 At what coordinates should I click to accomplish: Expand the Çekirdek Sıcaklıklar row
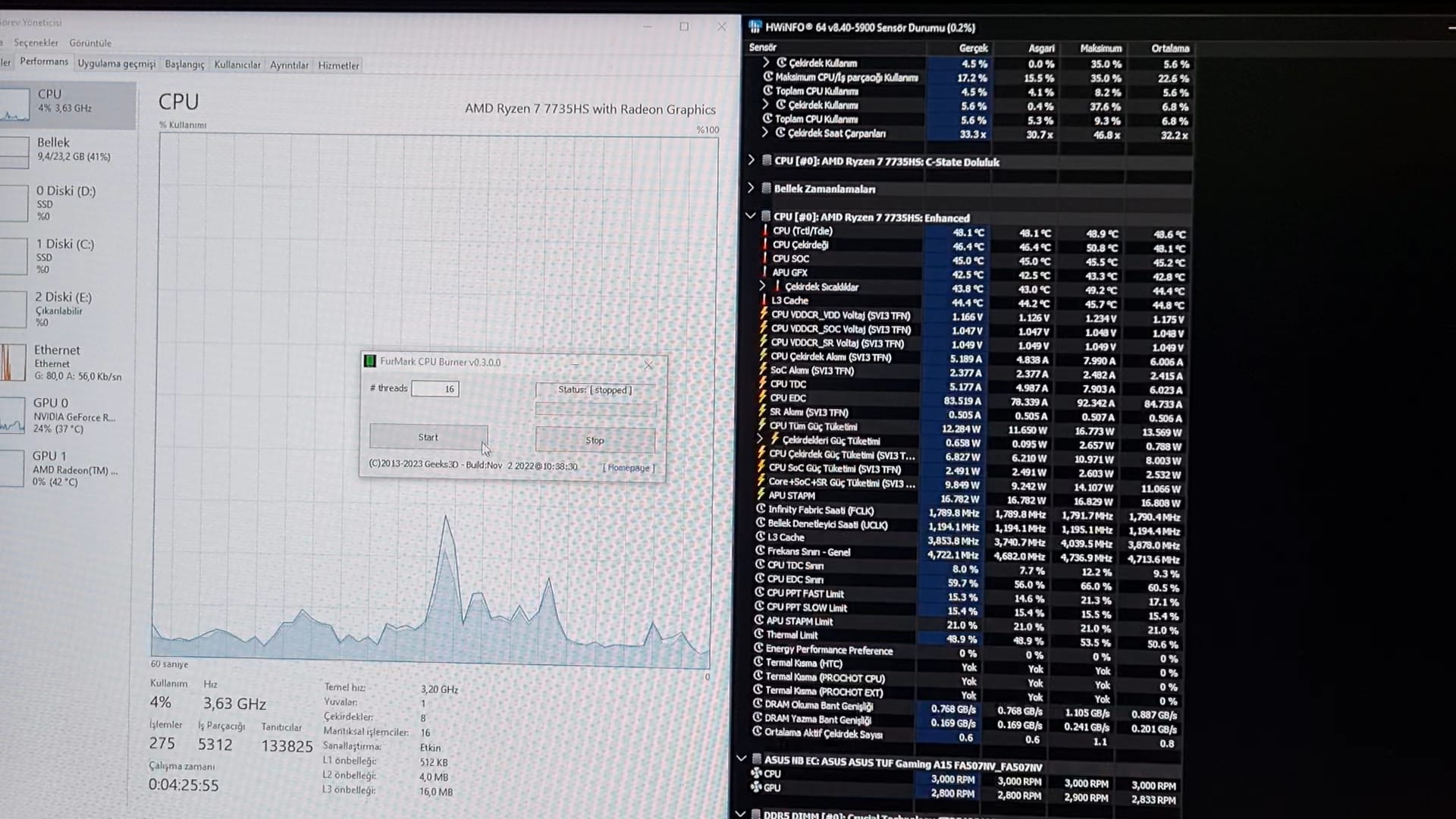[x=762, y=286]
